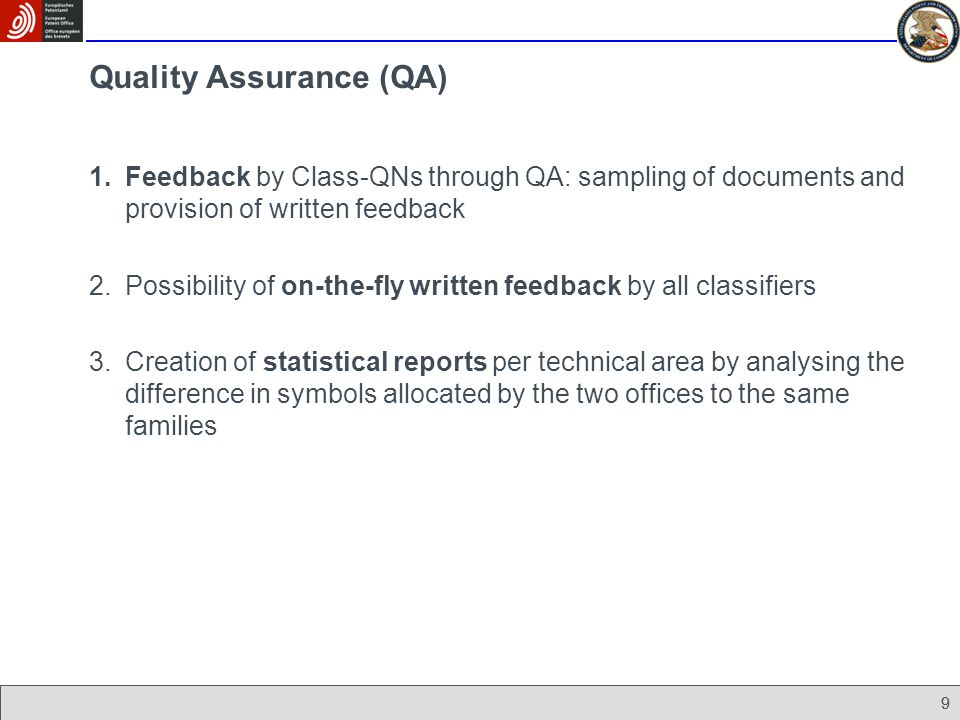Screen dimensions: 960x720
Task: Click the line starting difference in symbols allocated
Action: point(487,394)
